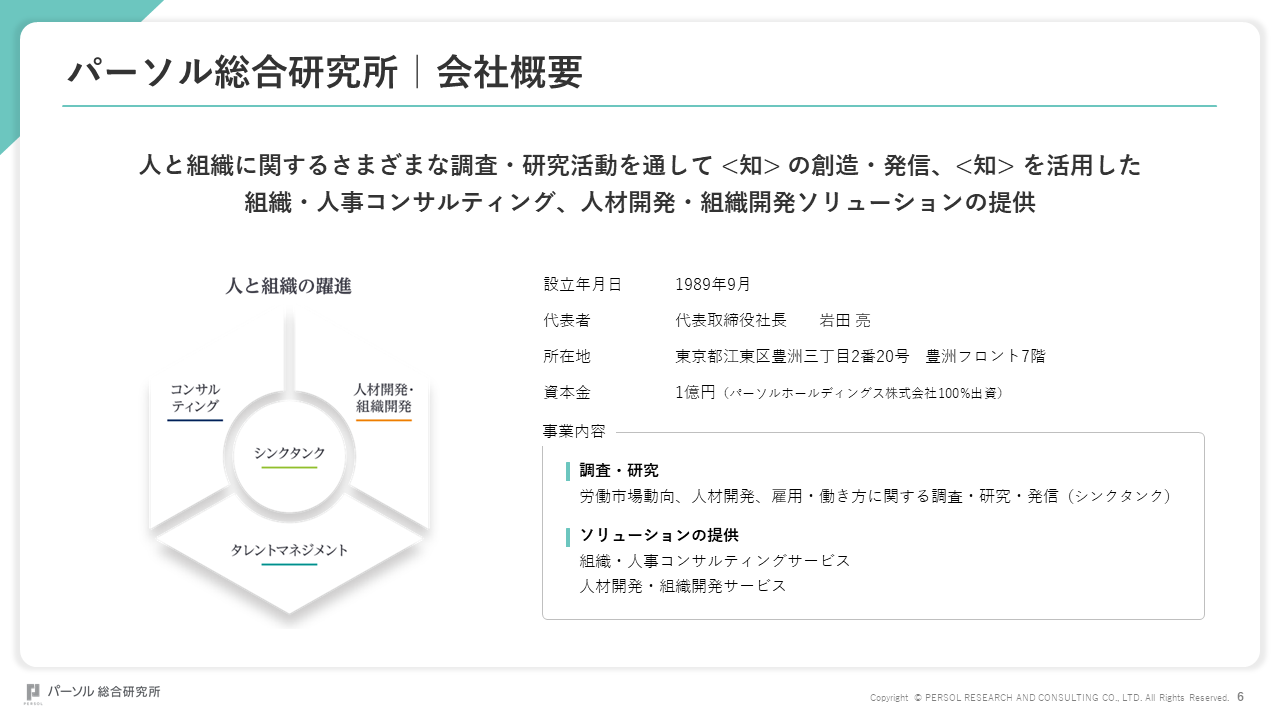1280x720 pixels.
Task: Click the 資本金 label
Action: [x=567, y=392]
